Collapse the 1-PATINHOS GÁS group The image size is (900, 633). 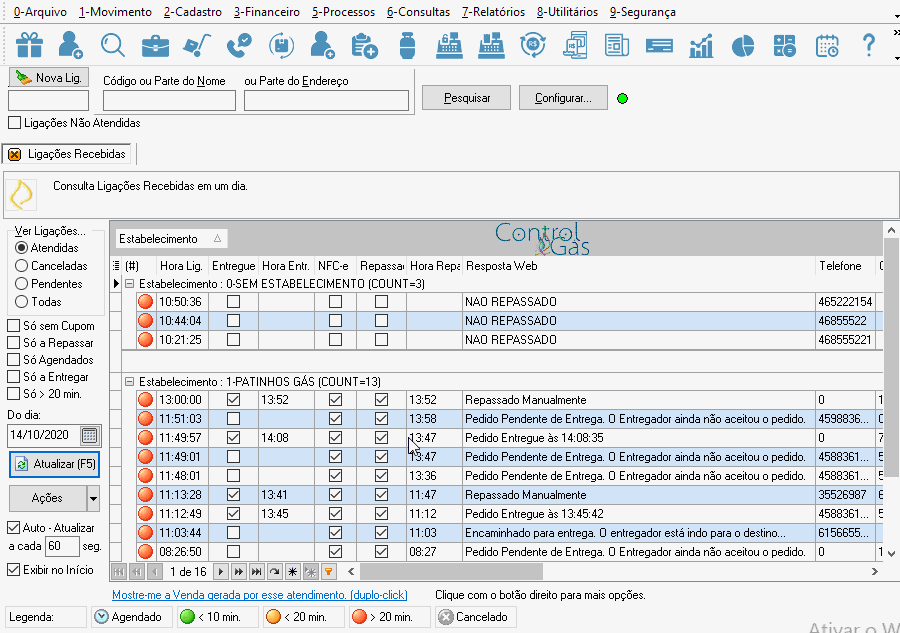[x=130, y=382]
